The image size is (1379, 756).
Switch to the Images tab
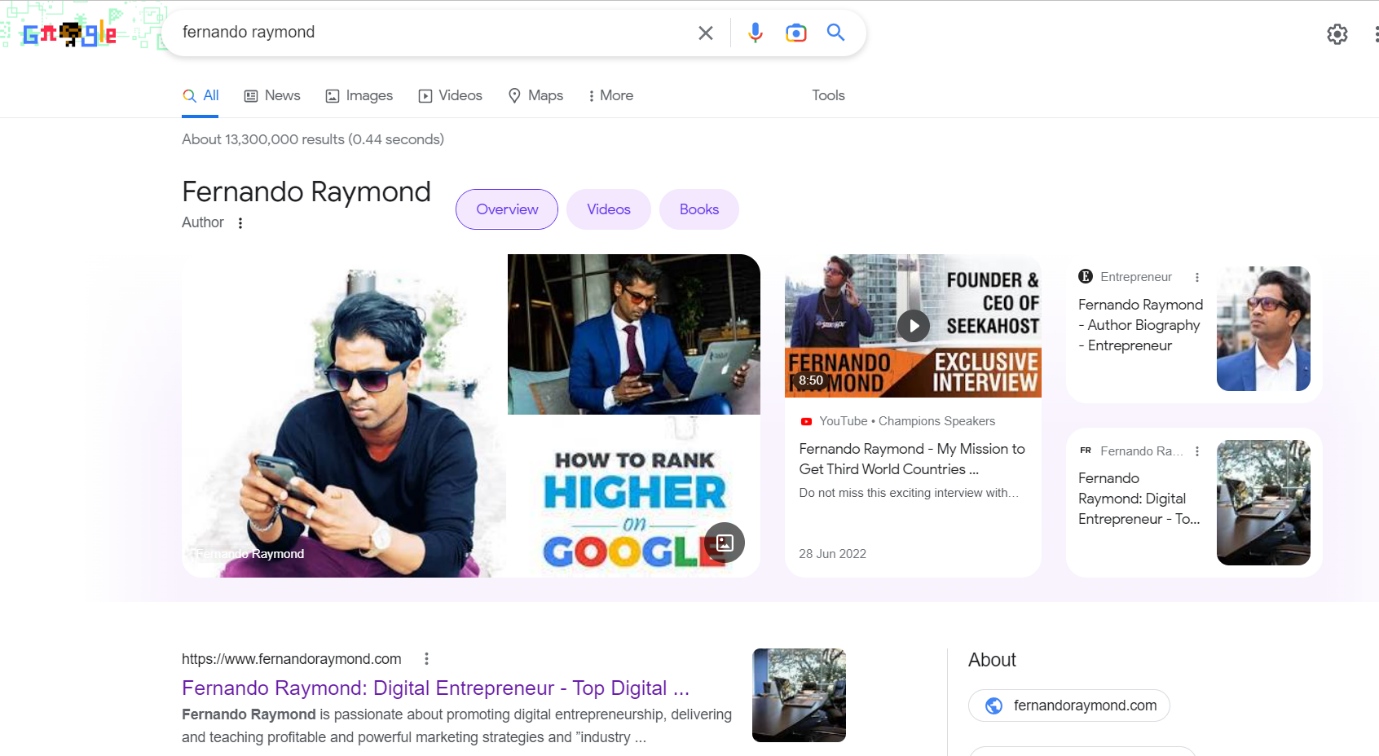click(x=359, y=95)
